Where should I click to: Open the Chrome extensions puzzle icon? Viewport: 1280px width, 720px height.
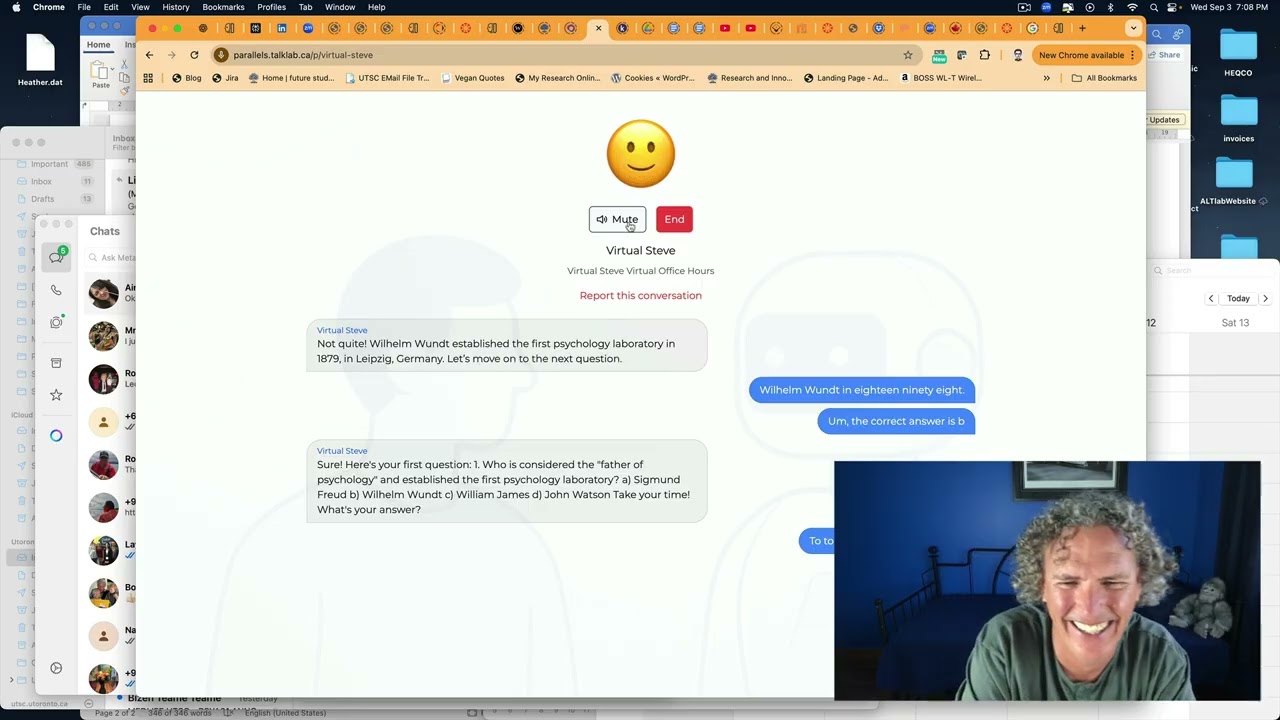pyautogui.click(x=985, y=55)
